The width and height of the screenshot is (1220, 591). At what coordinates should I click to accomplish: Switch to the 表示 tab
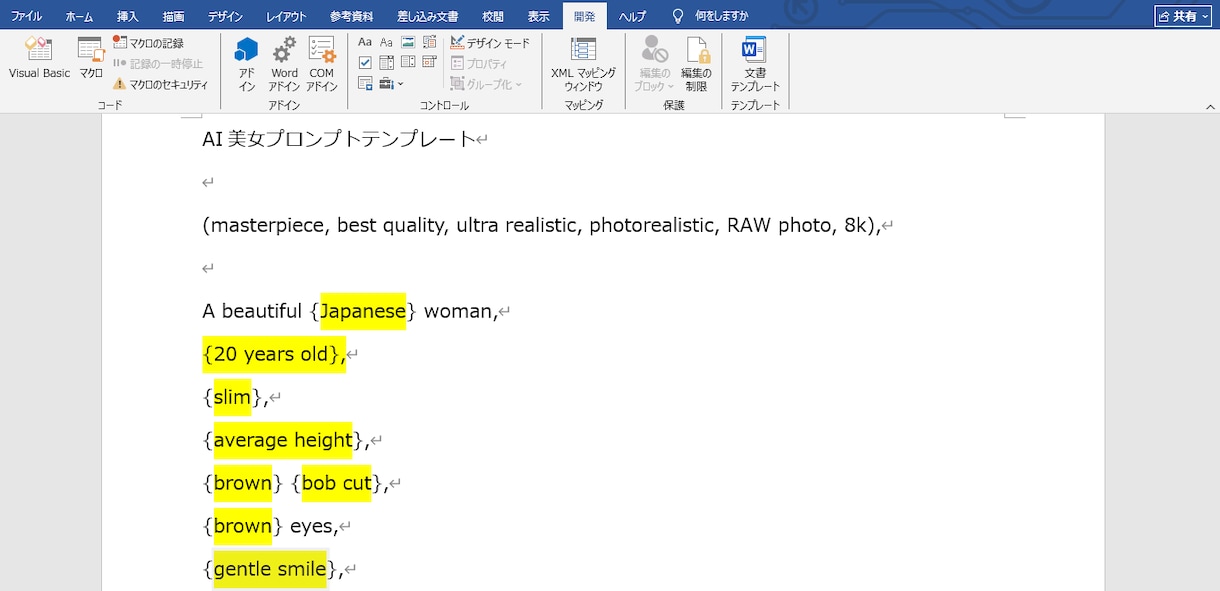coord(539,16)
